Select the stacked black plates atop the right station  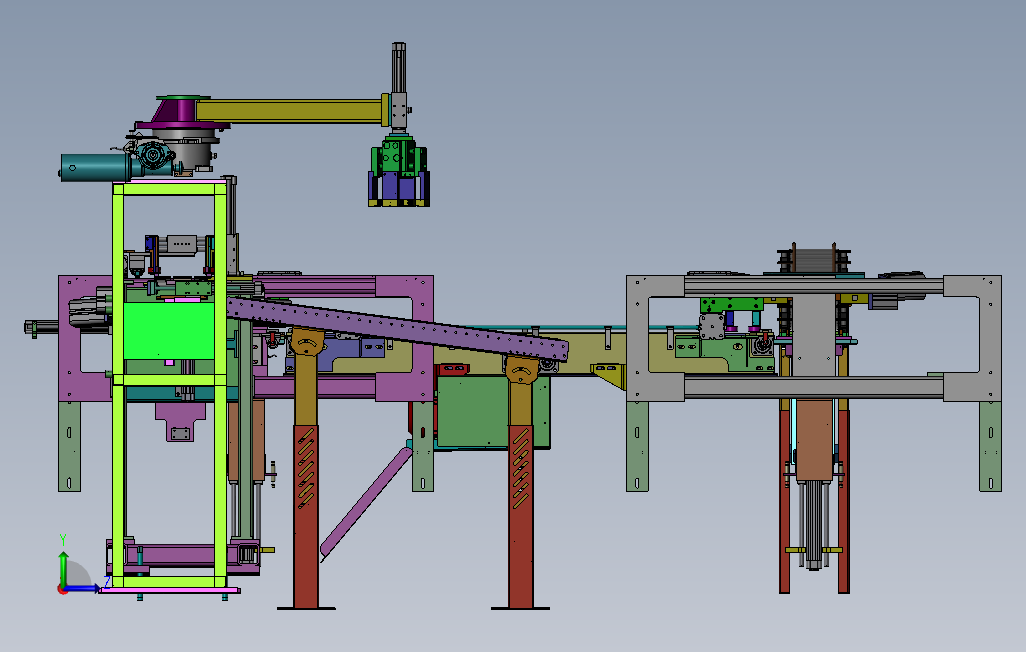tap(814, 259)
